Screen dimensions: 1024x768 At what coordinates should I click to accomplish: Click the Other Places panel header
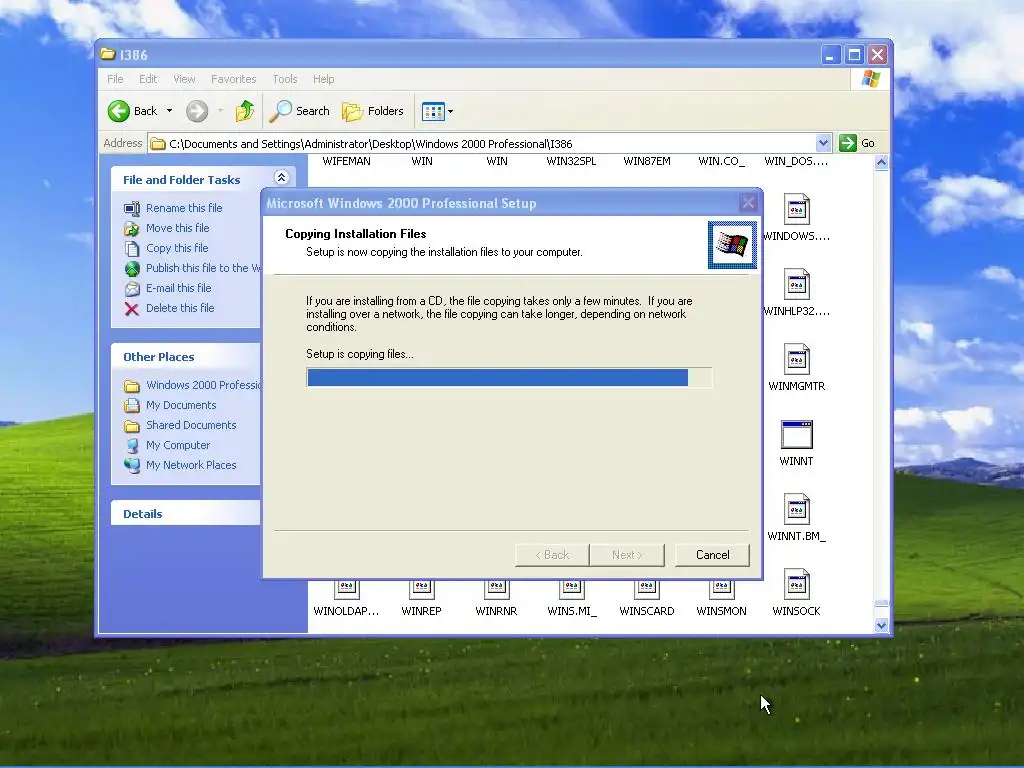[186, 357]
